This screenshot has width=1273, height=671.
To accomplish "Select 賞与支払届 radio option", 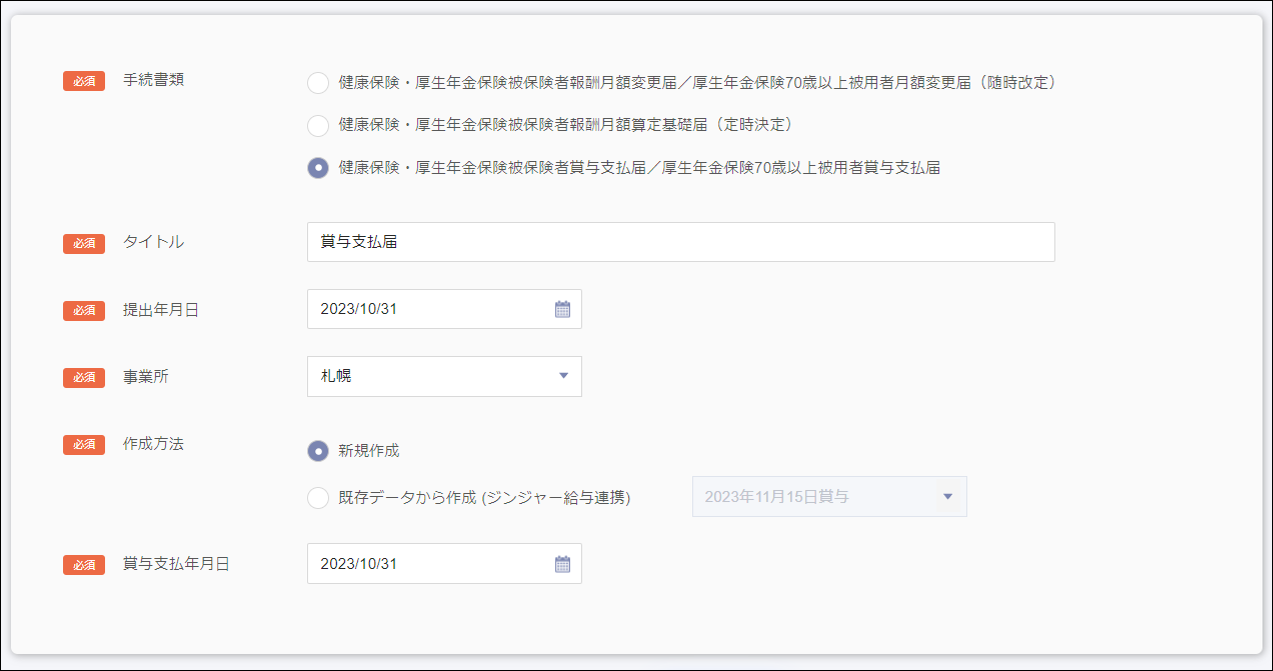I will pyautogui.click(x=318, y=168).
